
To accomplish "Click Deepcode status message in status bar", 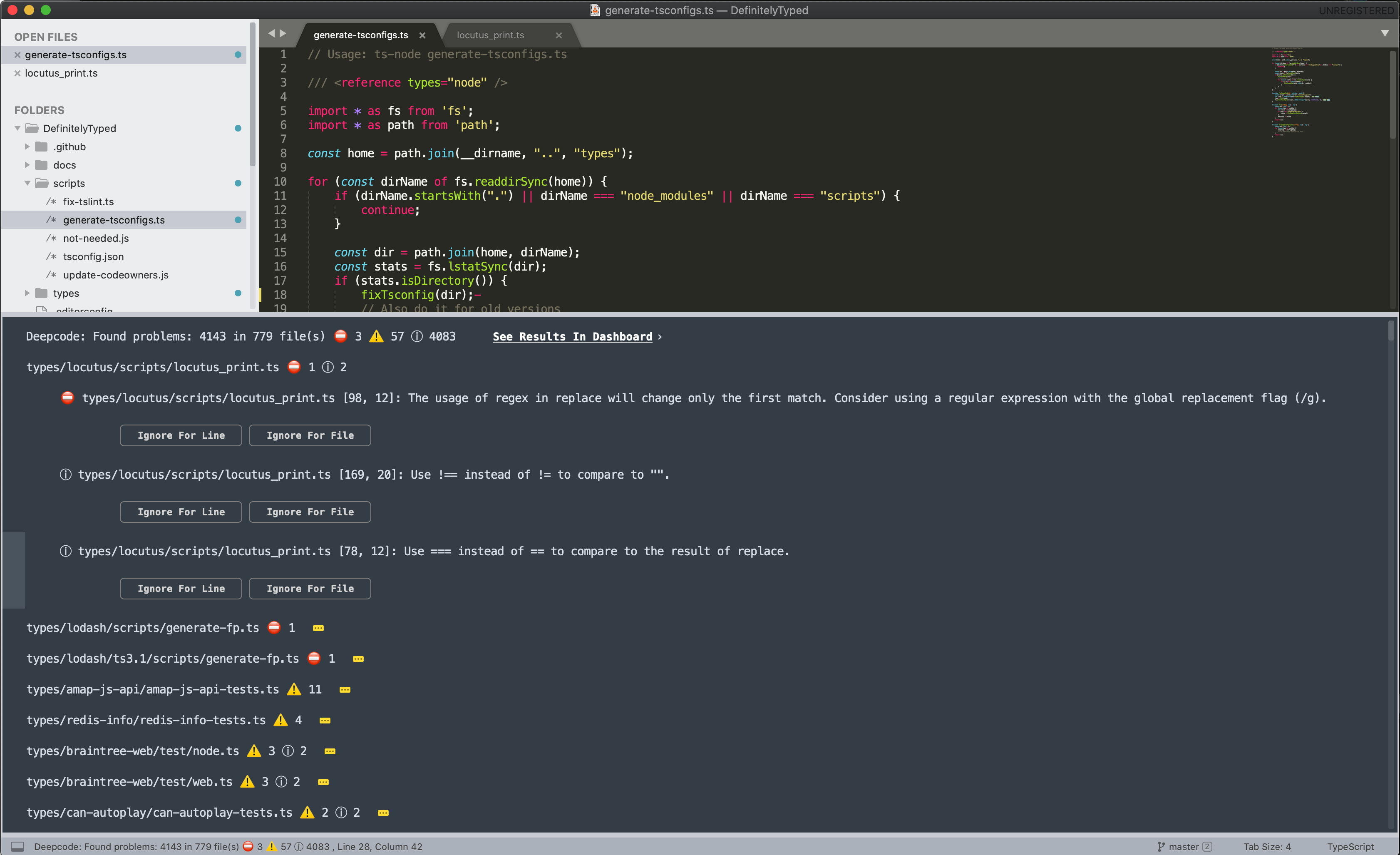I will click(228, 847).
